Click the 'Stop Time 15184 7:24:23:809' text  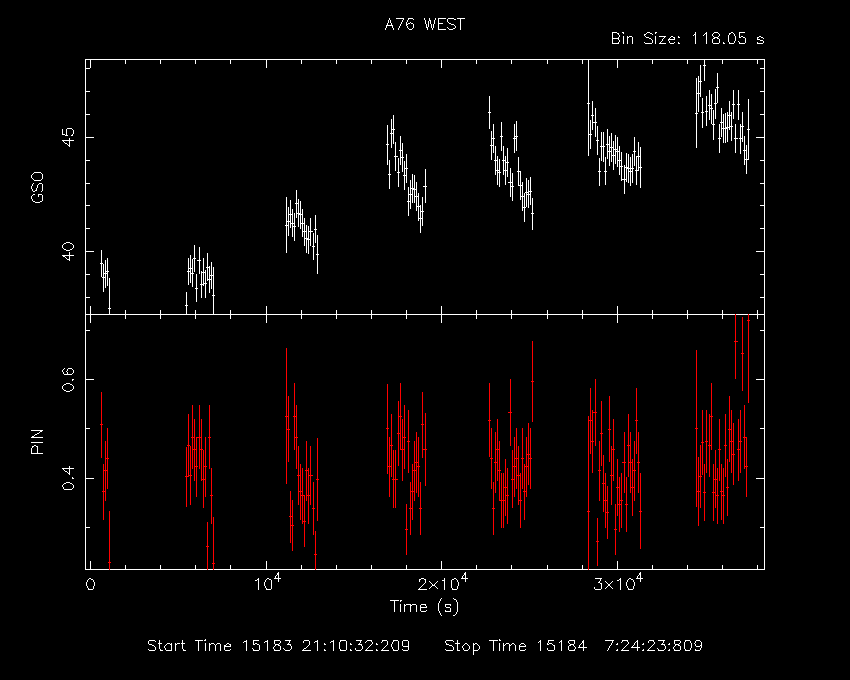574,646
